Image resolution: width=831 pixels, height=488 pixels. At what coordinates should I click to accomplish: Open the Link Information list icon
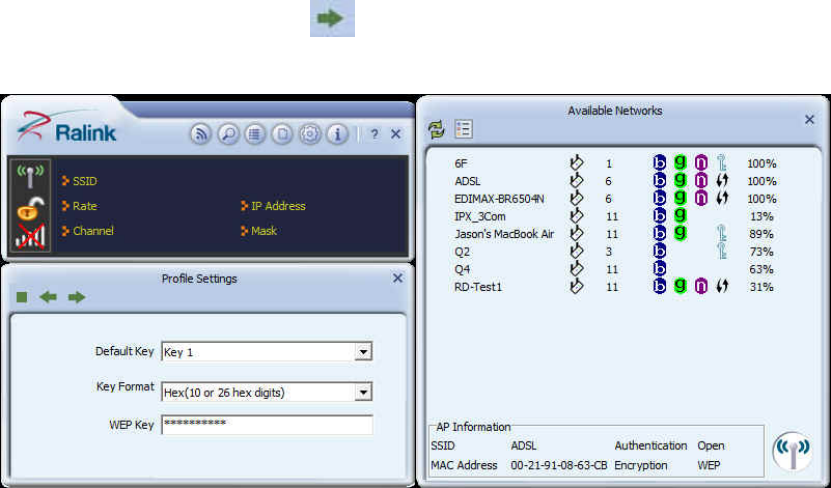(x=255, y=134)
